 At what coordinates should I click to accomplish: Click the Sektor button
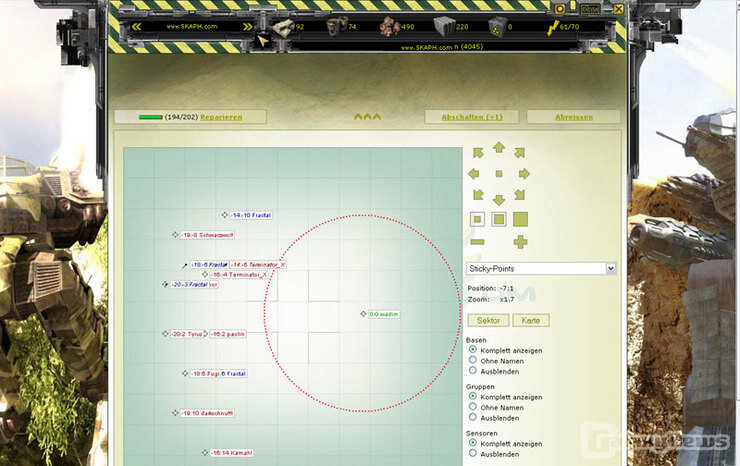coord(488,320)
